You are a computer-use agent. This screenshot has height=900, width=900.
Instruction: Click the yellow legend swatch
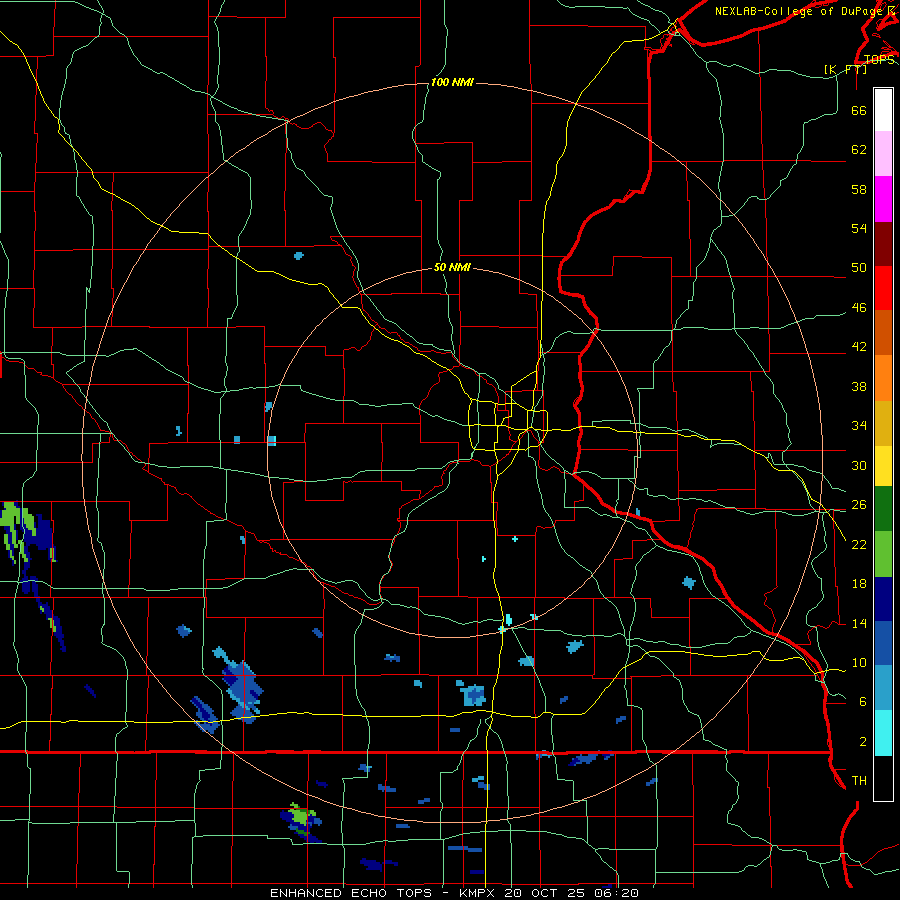tap(883, 465)
